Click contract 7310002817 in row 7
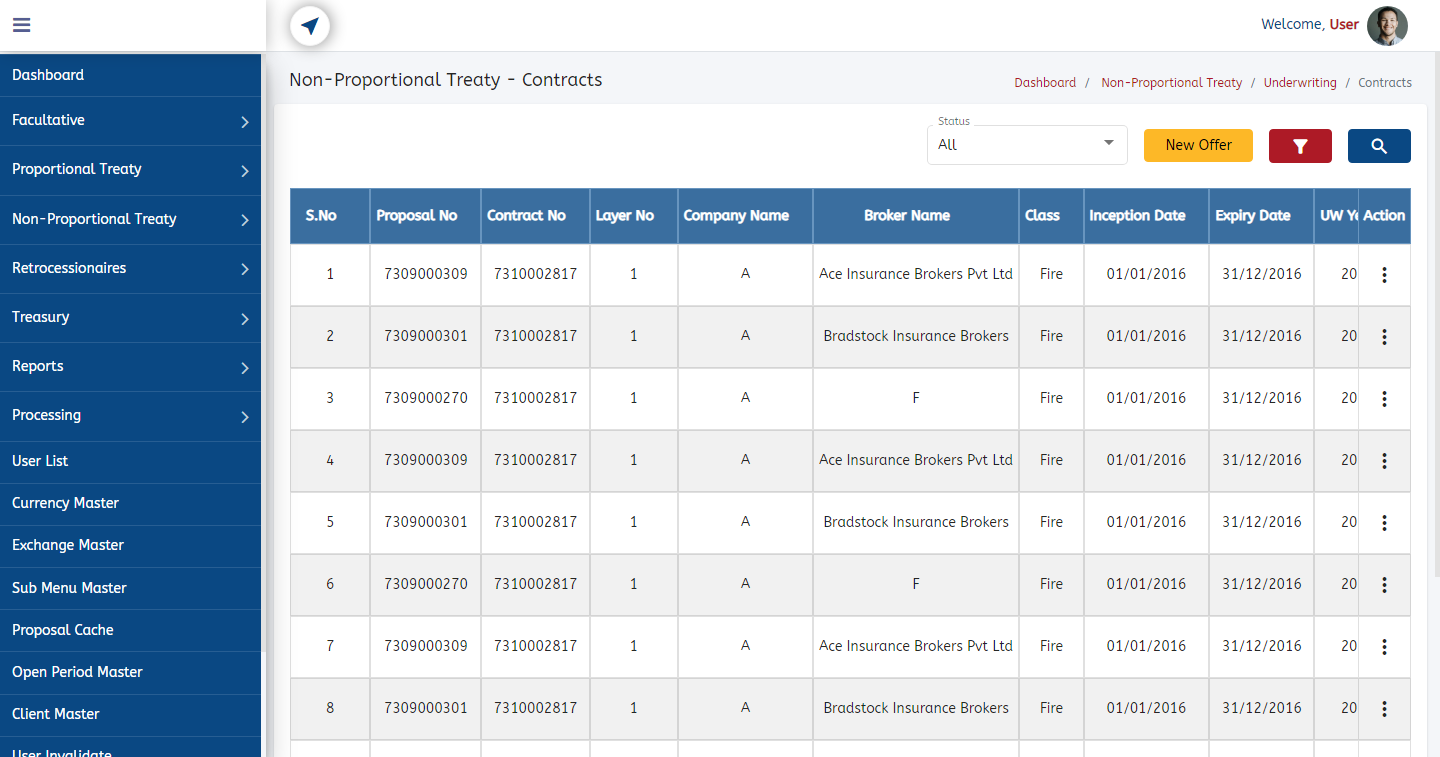 tap(535, 646)
